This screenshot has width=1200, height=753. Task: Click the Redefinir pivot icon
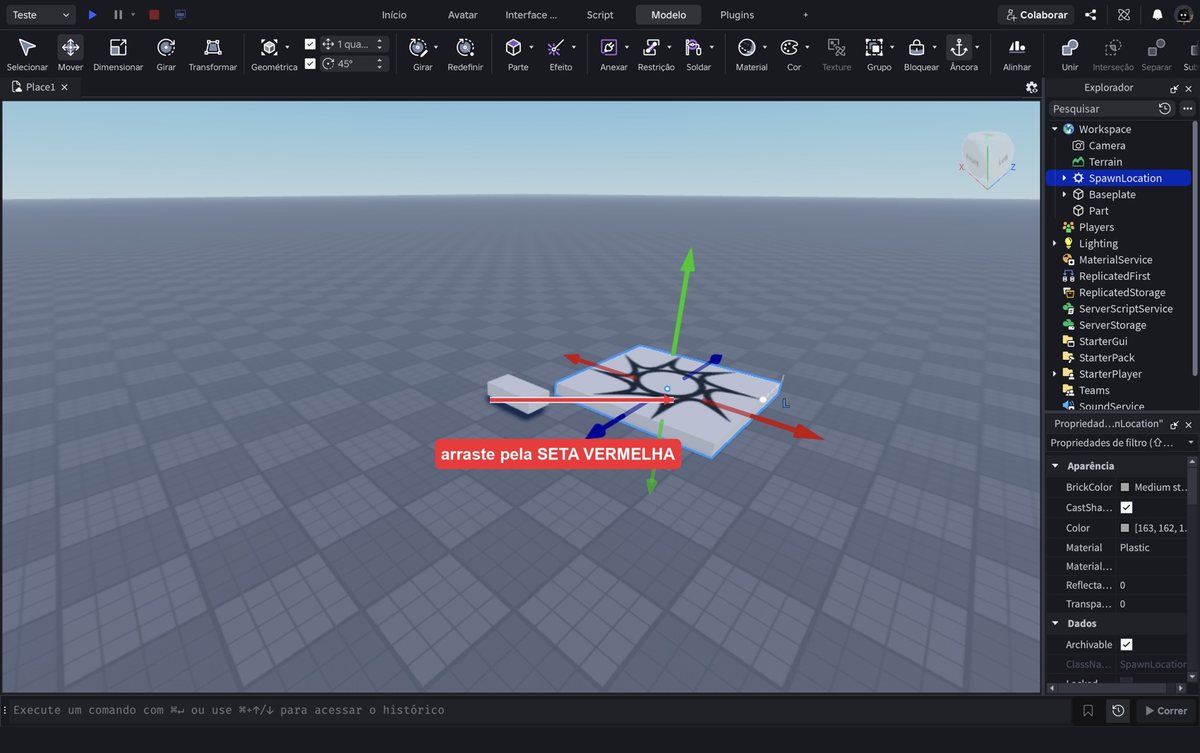coord(465,47)
